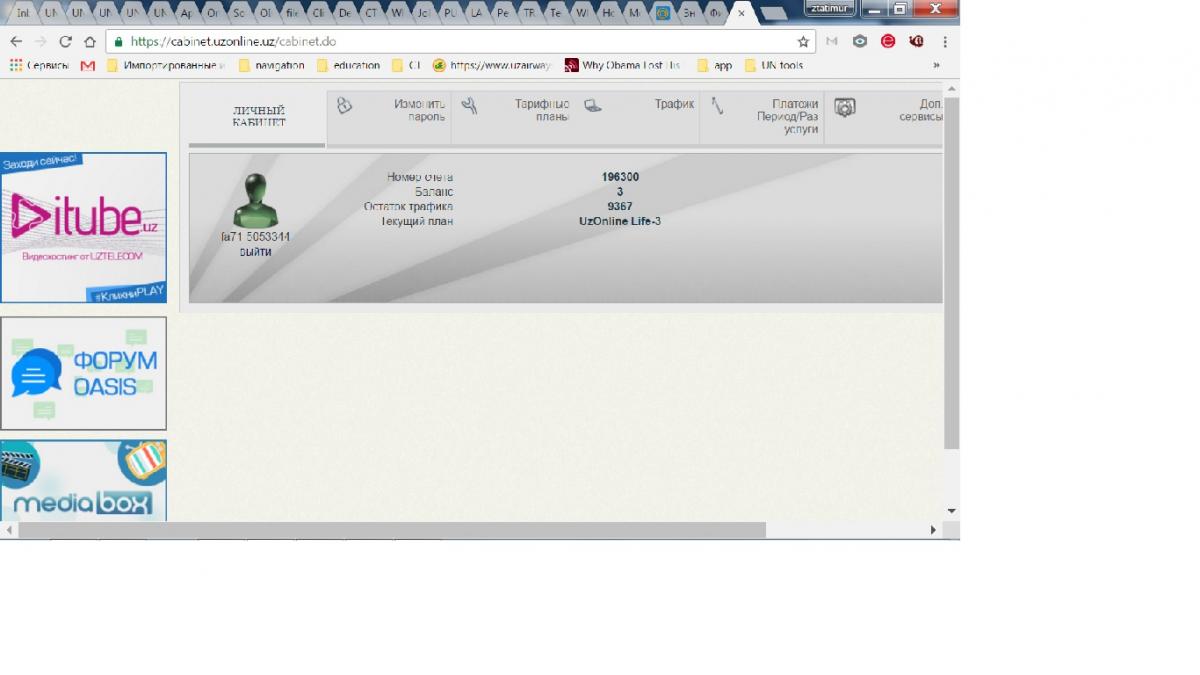Image resolution: width=1200 pixels, height=675 pixels.
Task: Open the navigation bookmarks folder
Action: (271, 66)
